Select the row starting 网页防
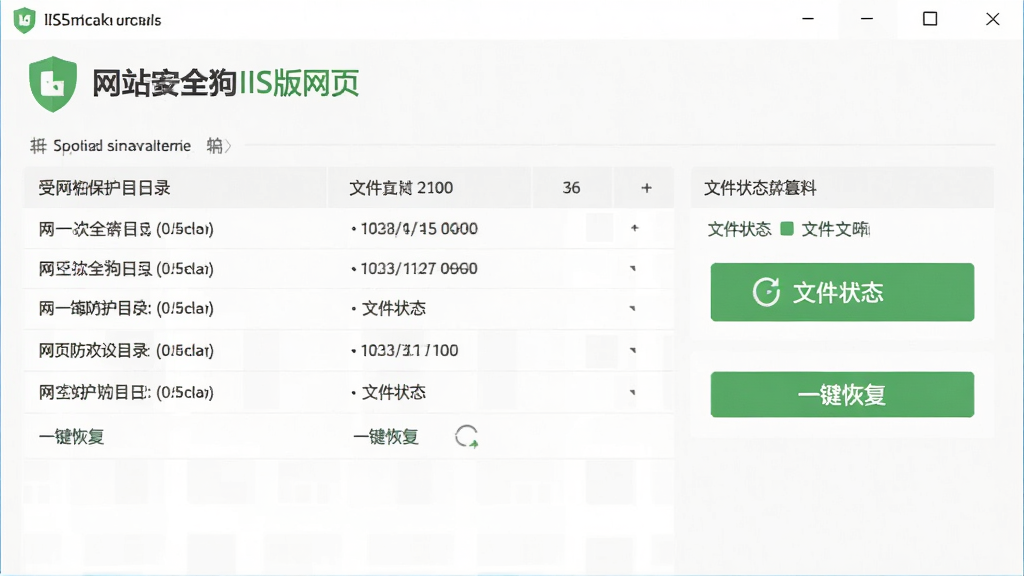This screenshot has width=1024, height=576. 349,350
